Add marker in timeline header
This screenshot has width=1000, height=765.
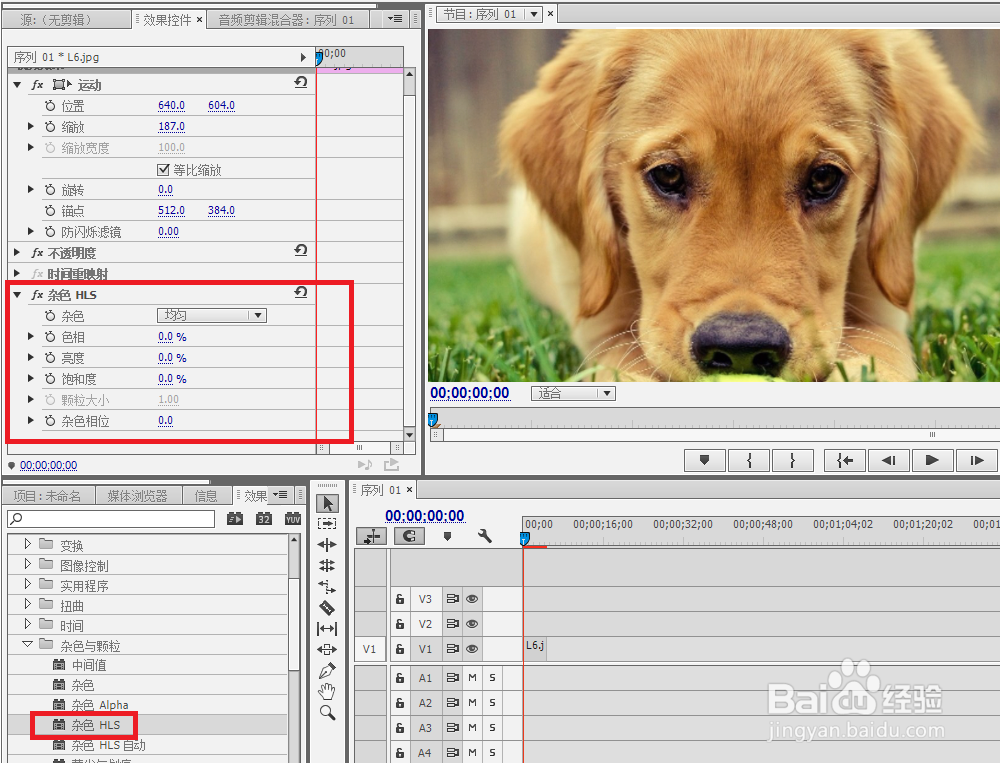(448, 537)
